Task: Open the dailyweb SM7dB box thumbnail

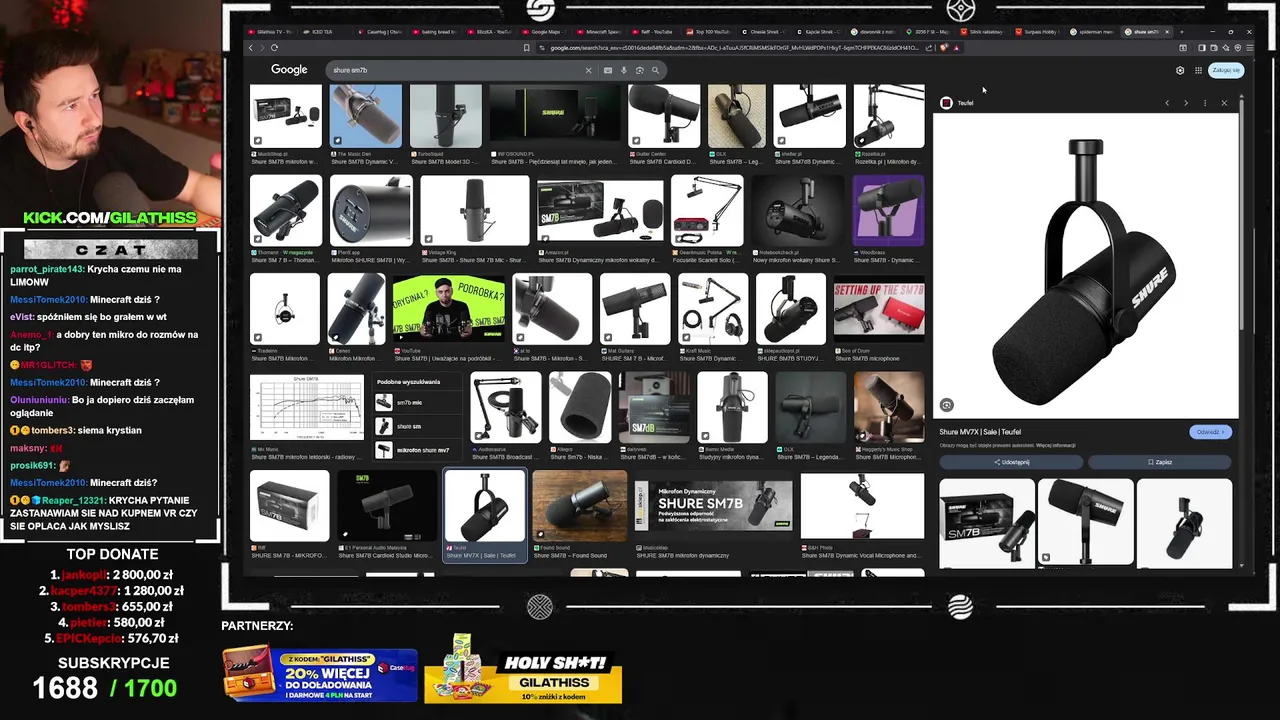Action: tap(654, 408)
